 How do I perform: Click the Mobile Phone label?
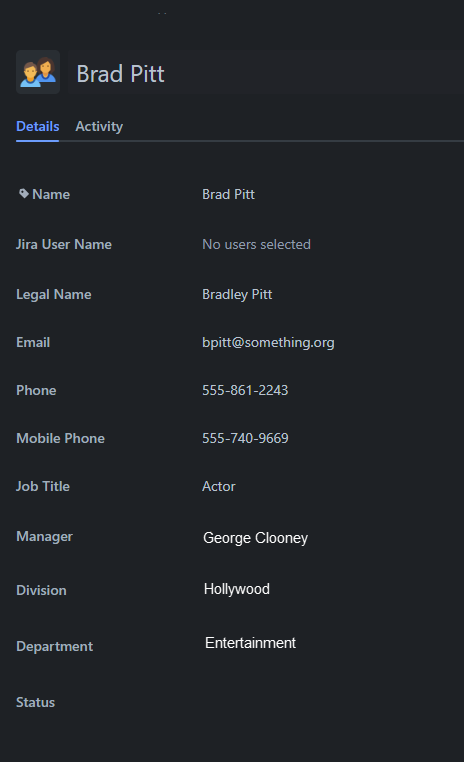(60, 438)
